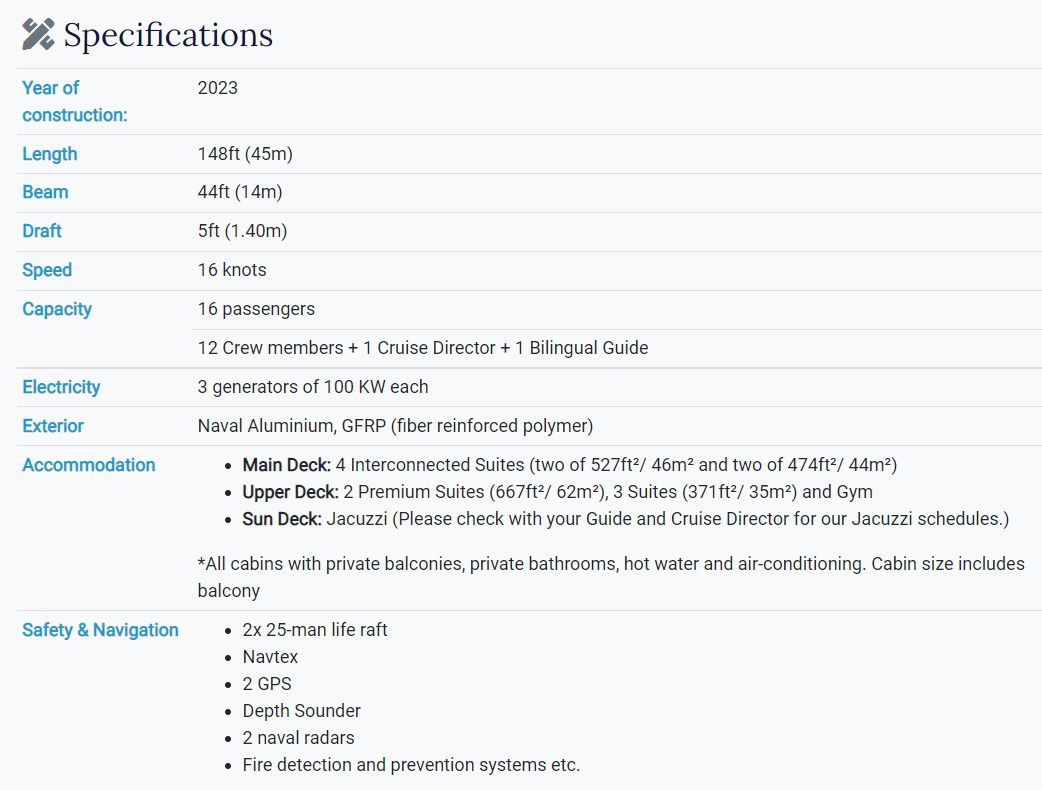Click the 16 knots speed value

pyautogui.click(x=232, y=270)
